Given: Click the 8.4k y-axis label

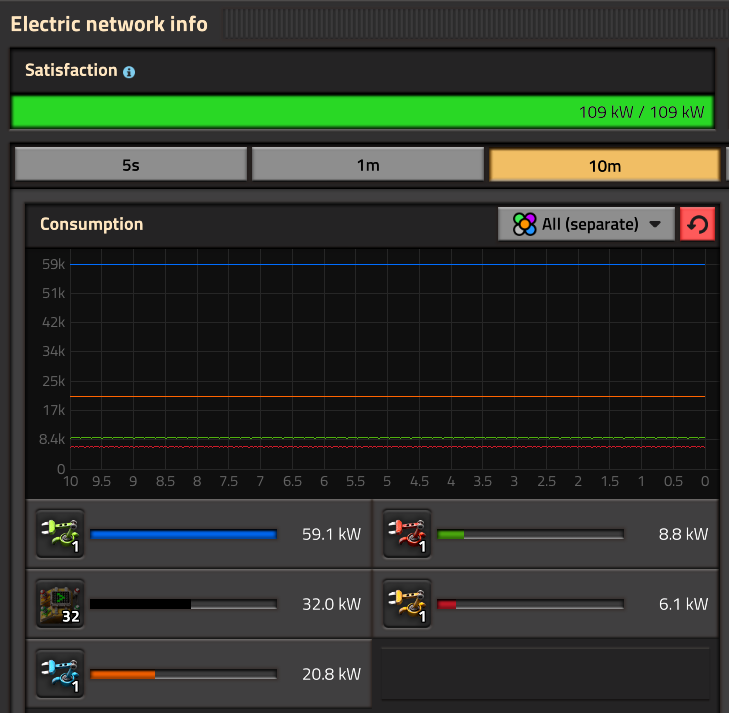Looking at the screenshot, I should [52, 439].
